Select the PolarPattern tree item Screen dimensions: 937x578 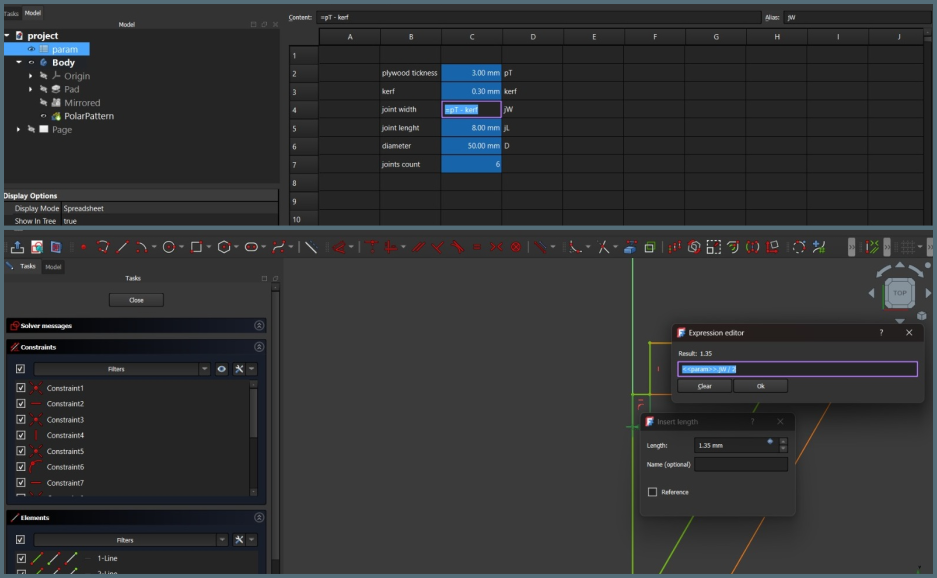click(88, 116)
